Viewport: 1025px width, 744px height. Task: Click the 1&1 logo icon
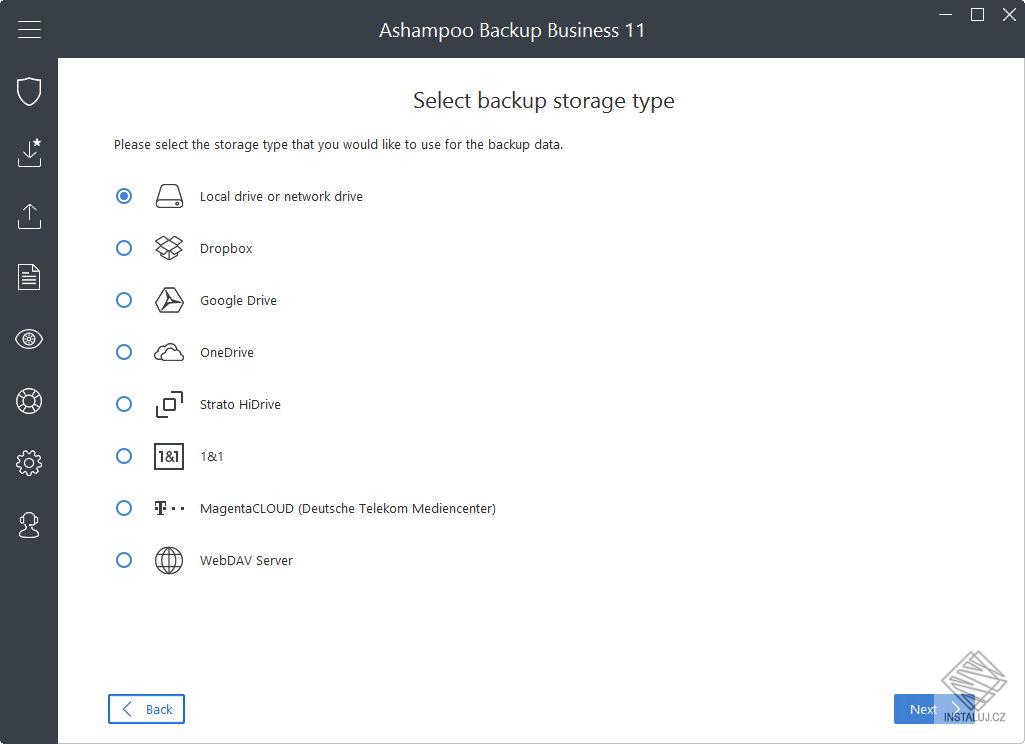pyautogui.click(x=168, y=456)
